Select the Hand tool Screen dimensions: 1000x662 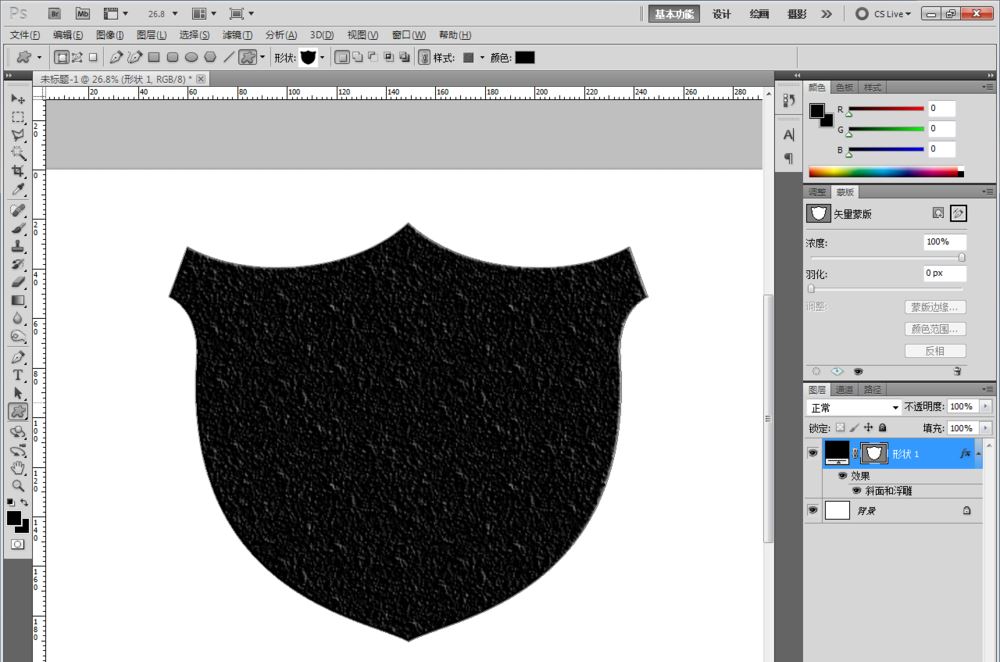tap(18, 469)
